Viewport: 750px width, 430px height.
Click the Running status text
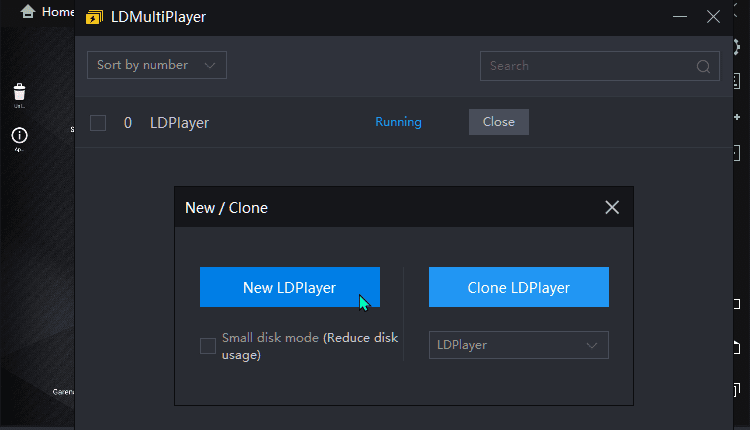click(398, 122)
